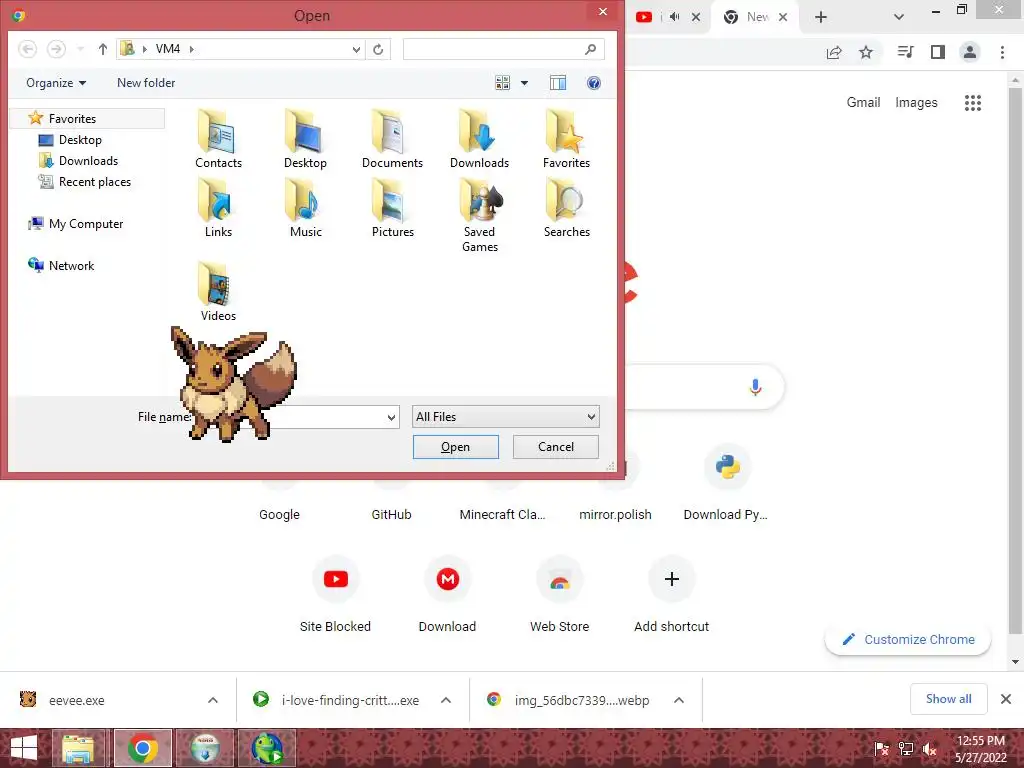Viewport: 1024px width, 768px height.
Task: Select Network in navigation pane
Action: point(61,266)
